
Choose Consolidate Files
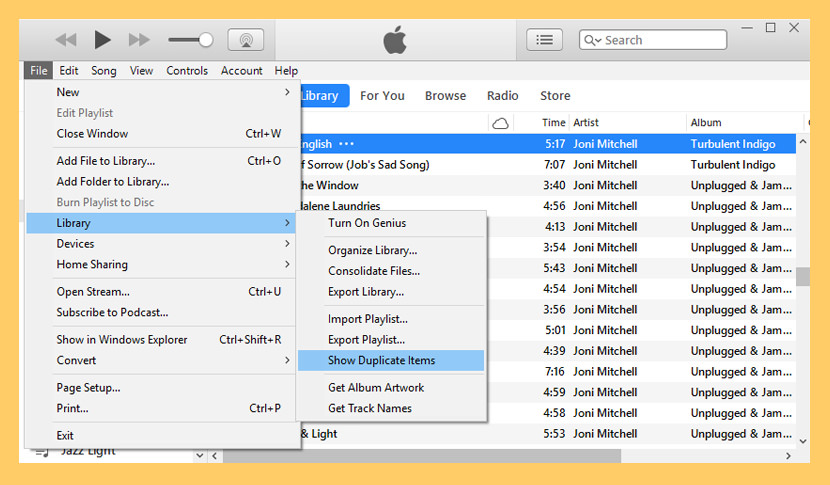391,271
